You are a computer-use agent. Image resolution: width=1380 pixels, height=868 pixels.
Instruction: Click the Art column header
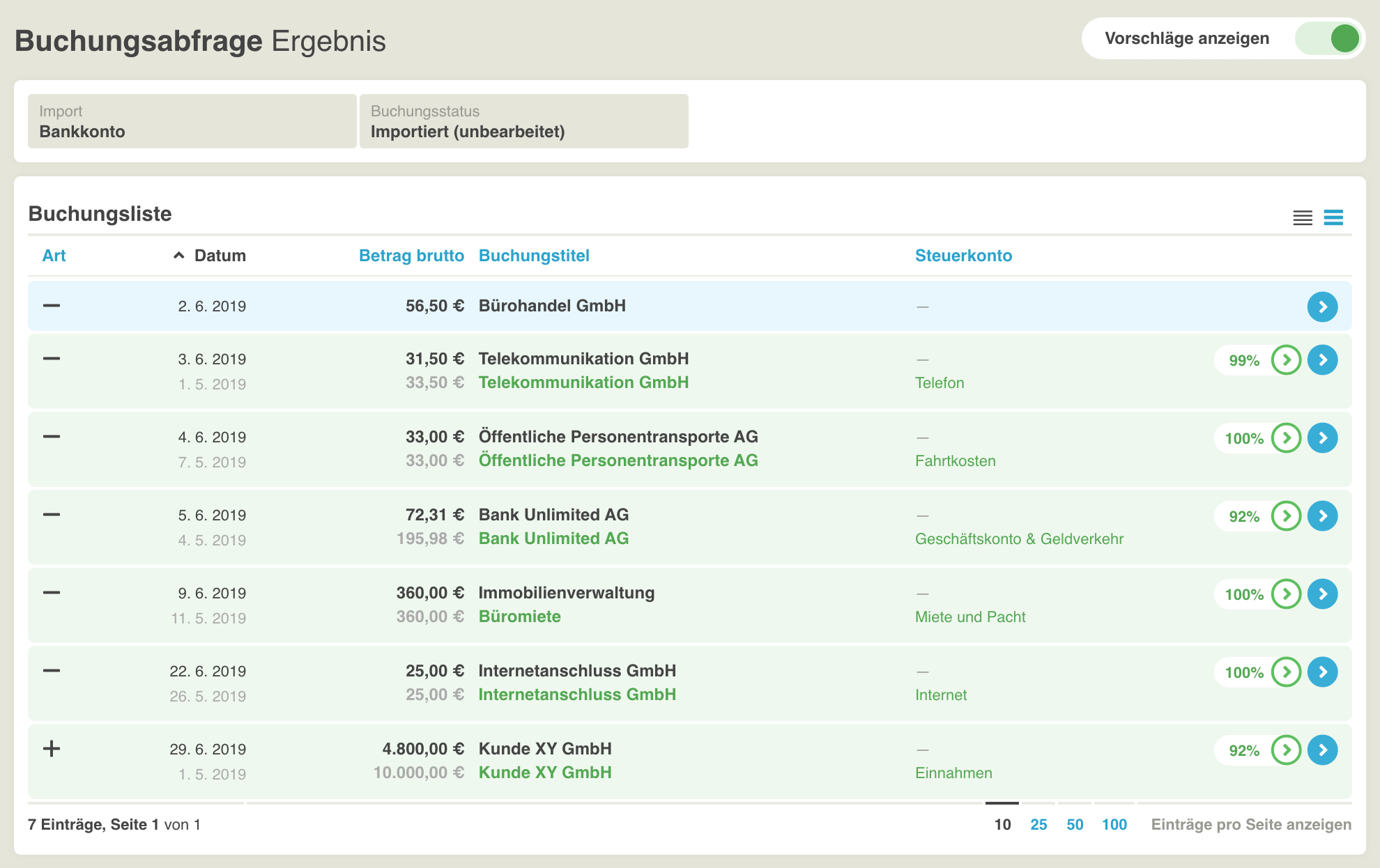54,256
